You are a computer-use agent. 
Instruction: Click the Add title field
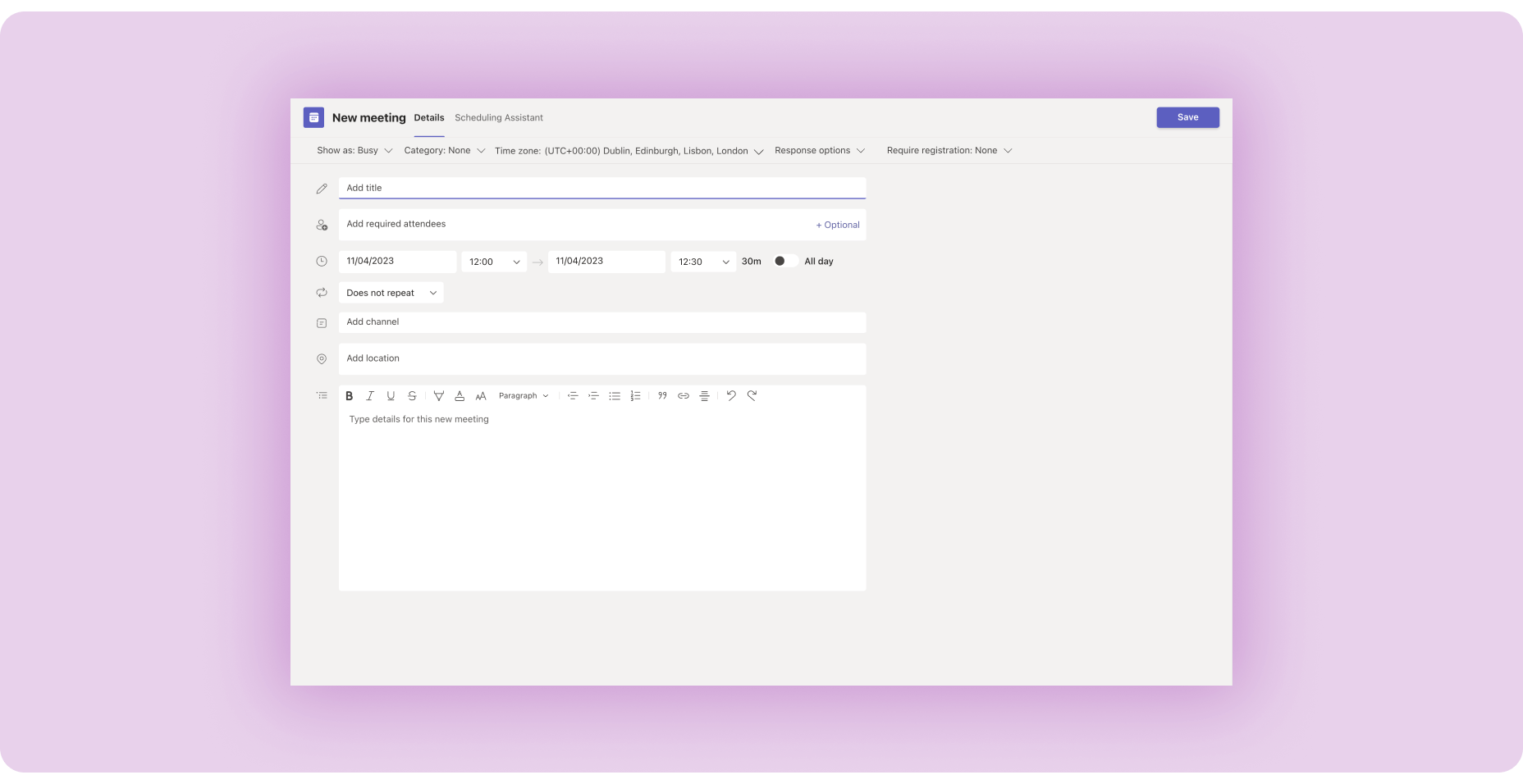point(602,188)
